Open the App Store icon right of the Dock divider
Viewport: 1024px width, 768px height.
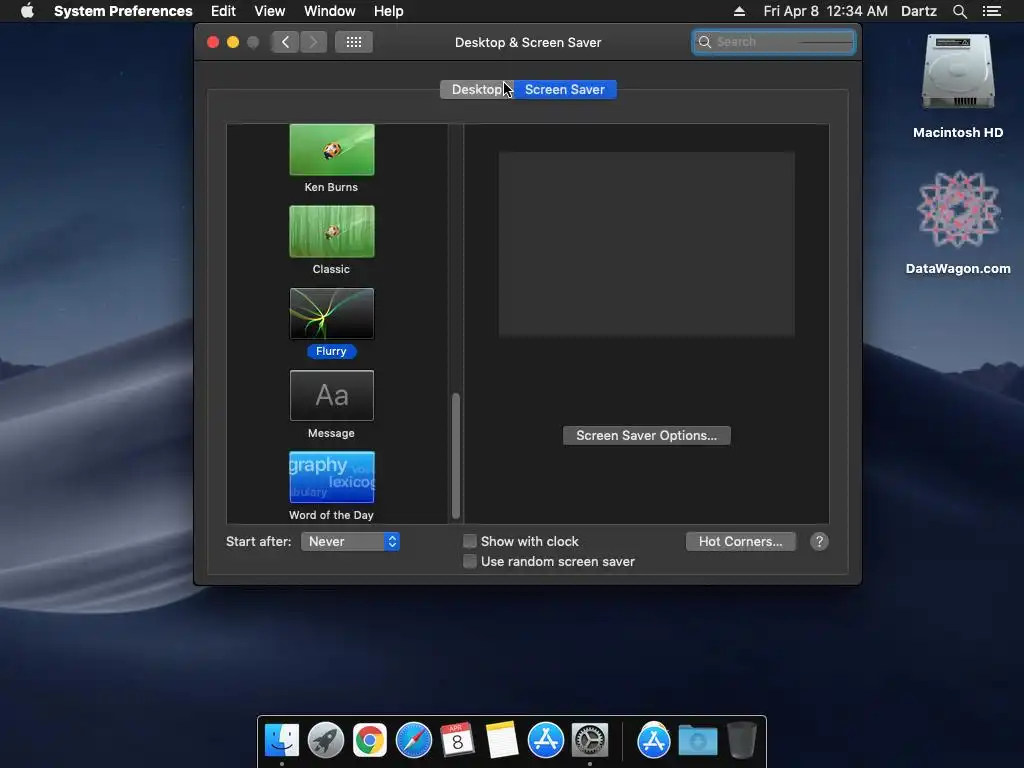(654, 740)
